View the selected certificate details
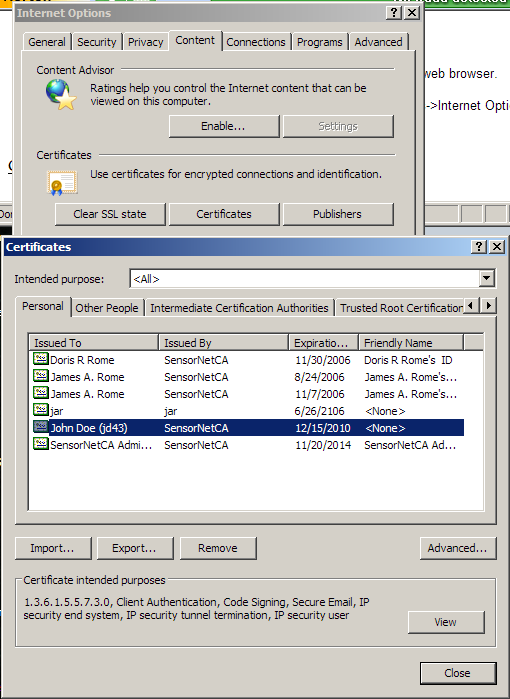This screenshot has height=699, width=510. 446,622
